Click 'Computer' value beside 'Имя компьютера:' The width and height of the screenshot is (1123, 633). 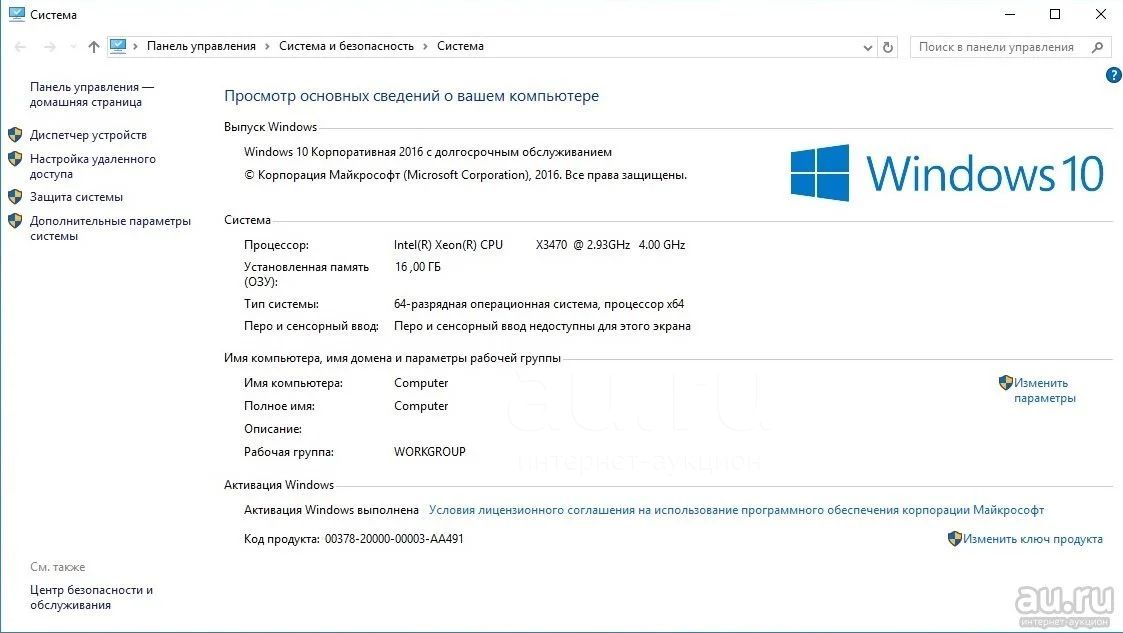coord(421,383)
